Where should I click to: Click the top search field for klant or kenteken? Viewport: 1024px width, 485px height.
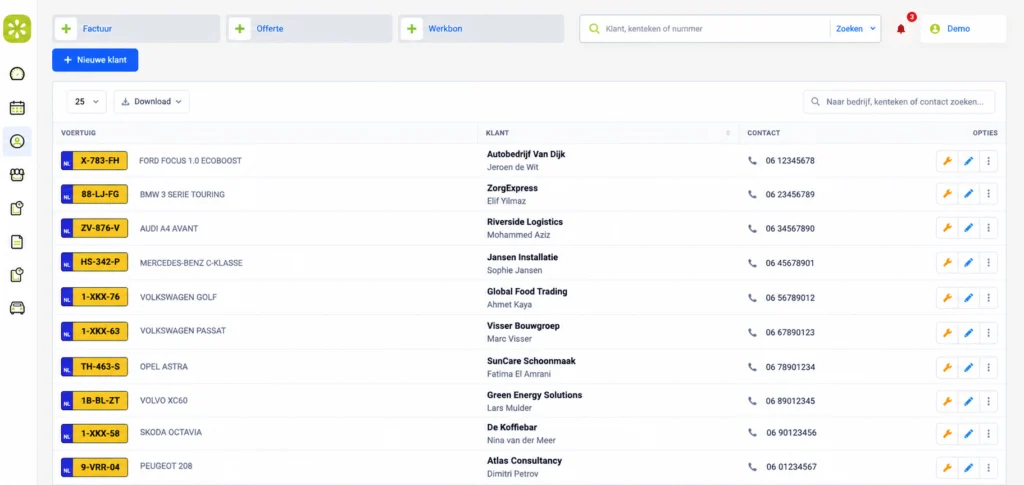[707, 29]
